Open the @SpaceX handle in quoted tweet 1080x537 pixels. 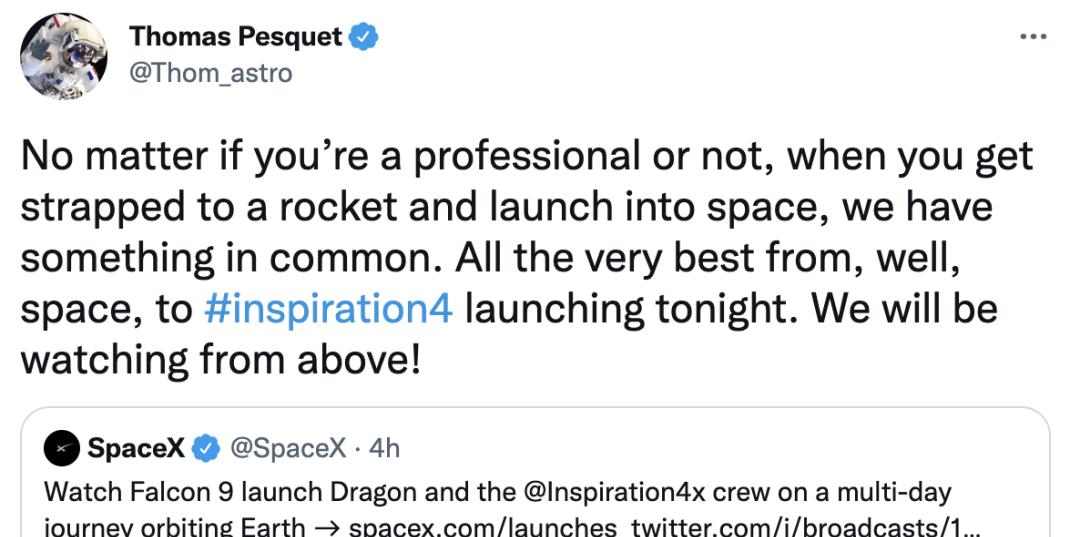(x=288, y=449)
